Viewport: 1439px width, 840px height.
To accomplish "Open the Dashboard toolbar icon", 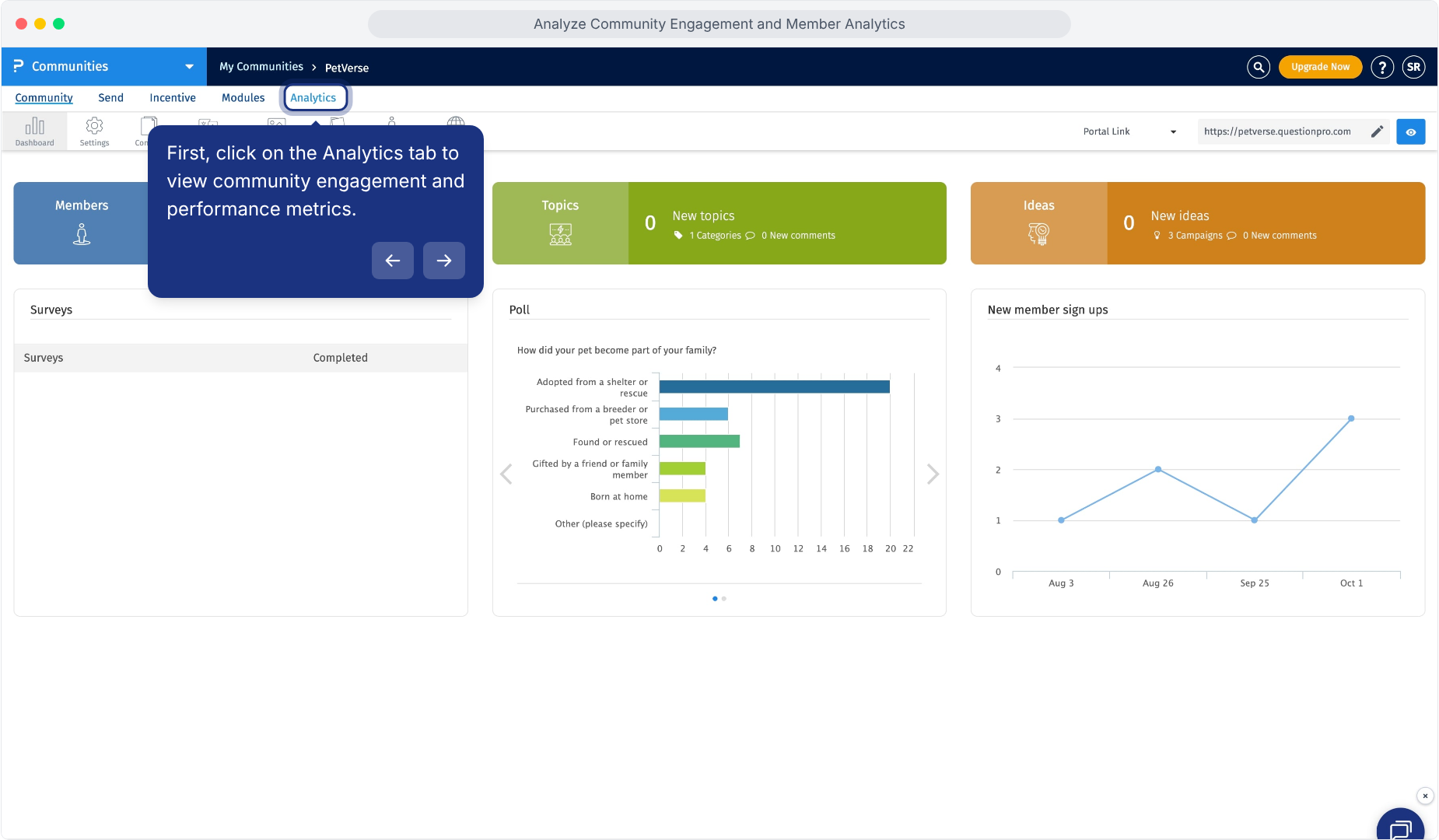I will coord(35,131).
